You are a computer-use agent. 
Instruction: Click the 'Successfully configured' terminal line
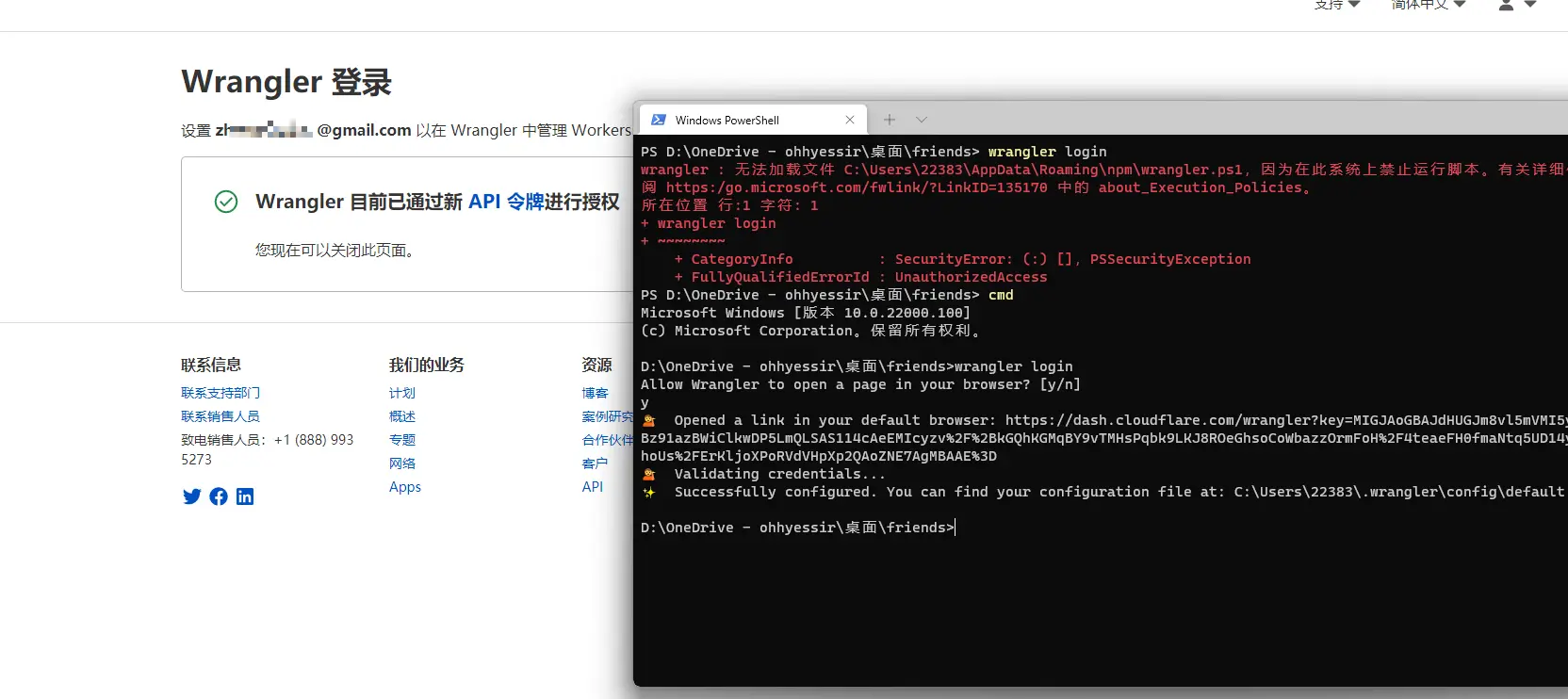click(1103, 492)
